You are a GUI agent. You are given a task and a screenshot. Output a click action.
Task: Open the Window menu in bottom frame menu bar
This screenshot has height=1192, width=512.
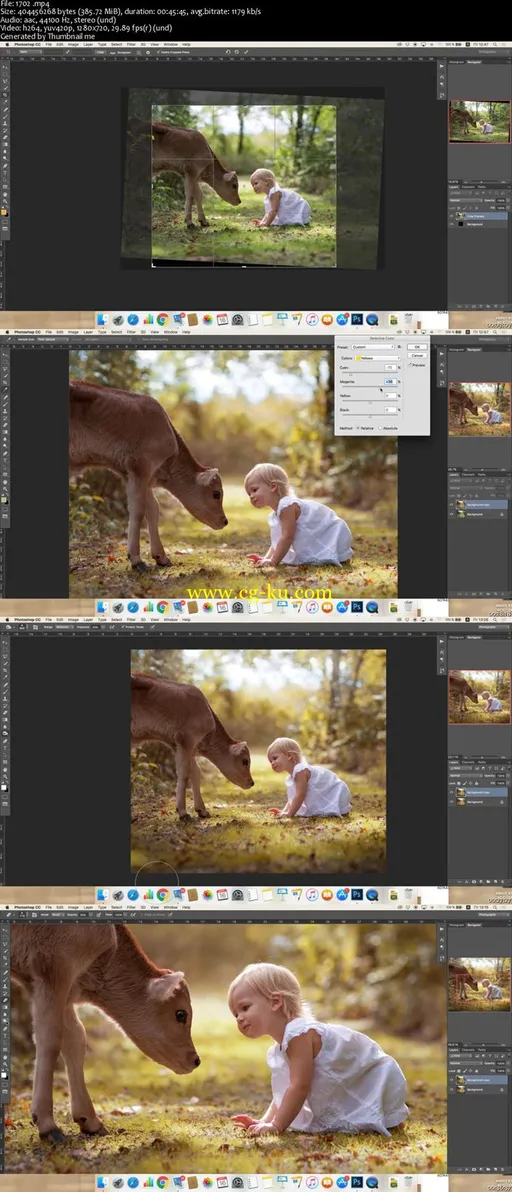(x=170, y=907)
